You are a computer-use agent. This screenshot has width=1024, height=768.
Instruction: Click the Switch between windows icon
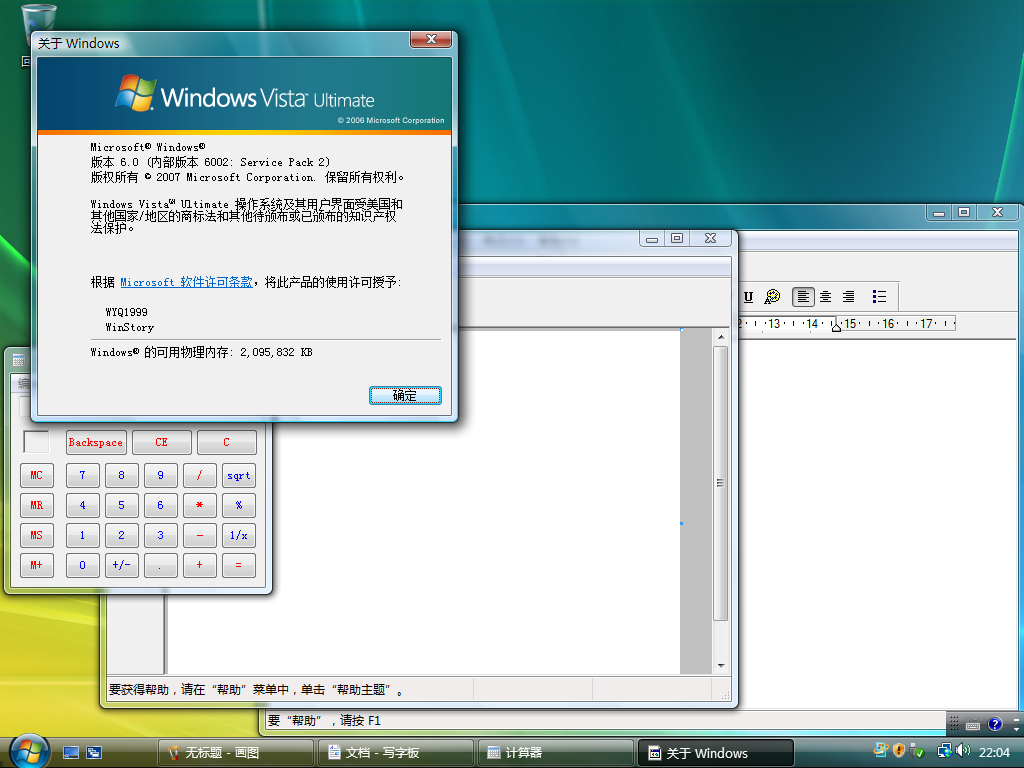pyautogui.click(x=94, y=752)
